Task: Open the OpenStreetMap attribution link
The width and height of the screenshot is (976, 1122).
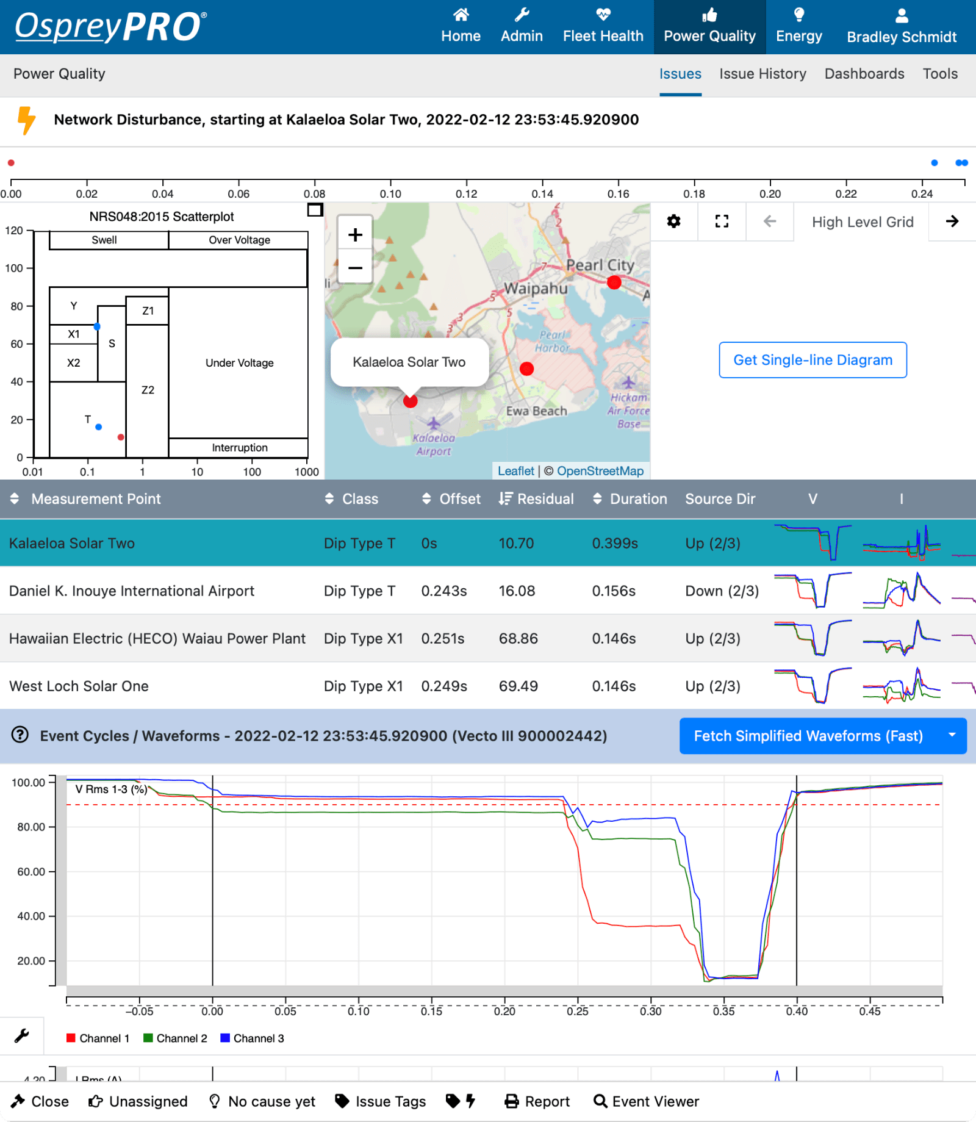Action: coord(601,469)
